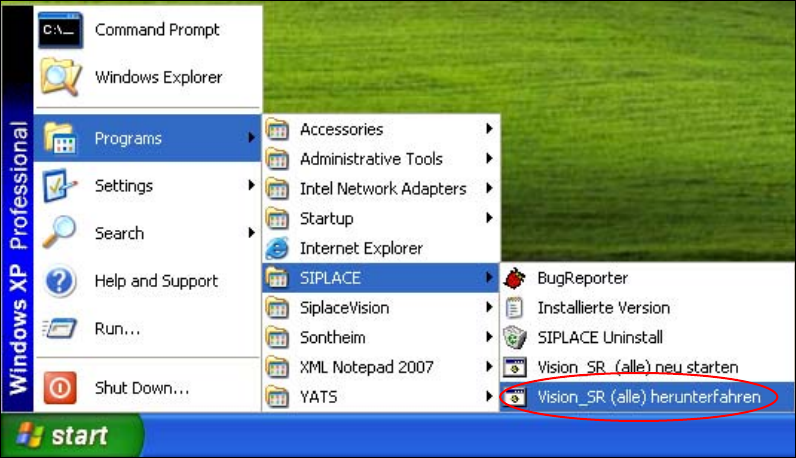Expand the Startup submenu arrow

[x=489, y=218]
